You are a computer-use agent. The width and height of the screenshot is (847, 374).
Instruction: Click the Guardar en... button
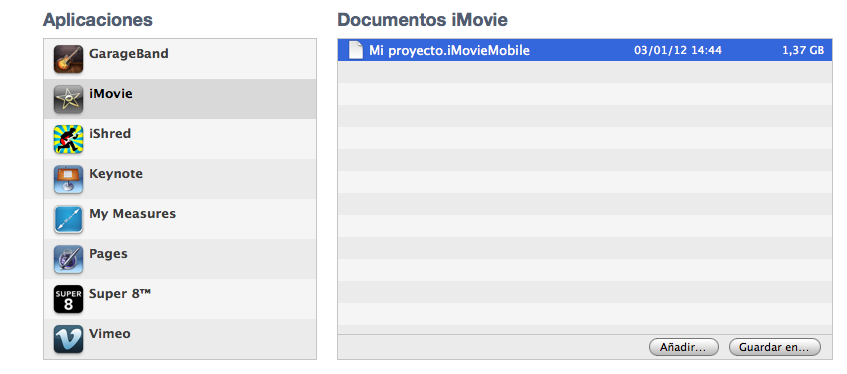click(774, 348)
